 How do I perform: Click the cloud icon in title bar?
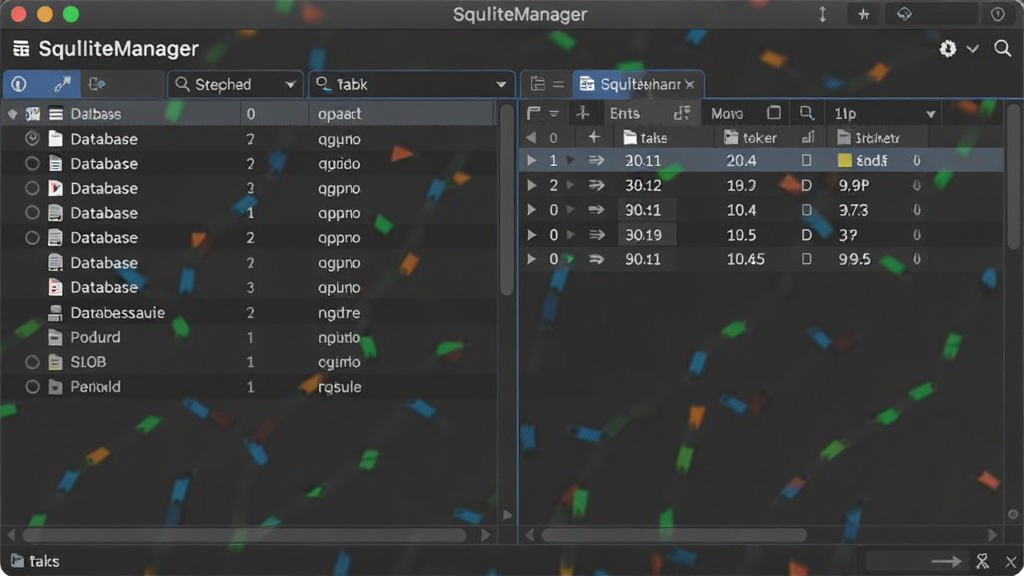[904, 14]
